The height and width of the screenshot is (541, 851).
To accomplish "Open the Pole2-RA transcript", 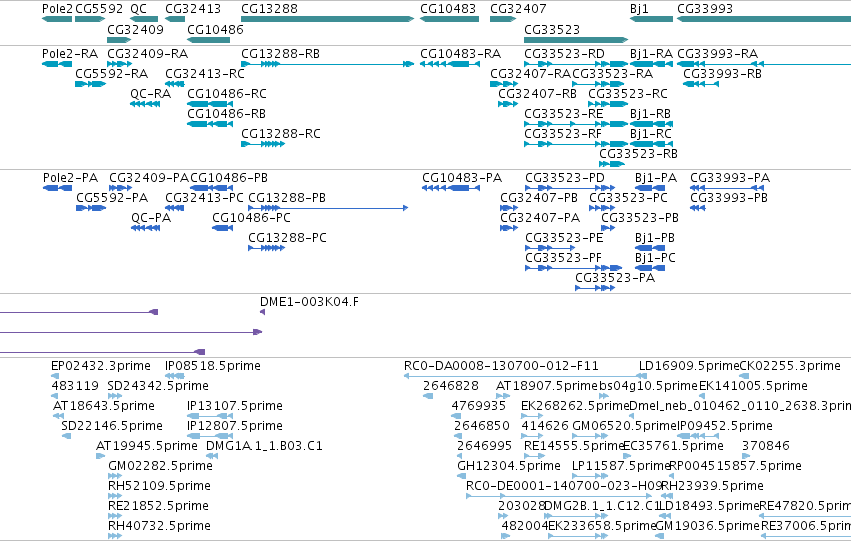I will click(57, 64).
